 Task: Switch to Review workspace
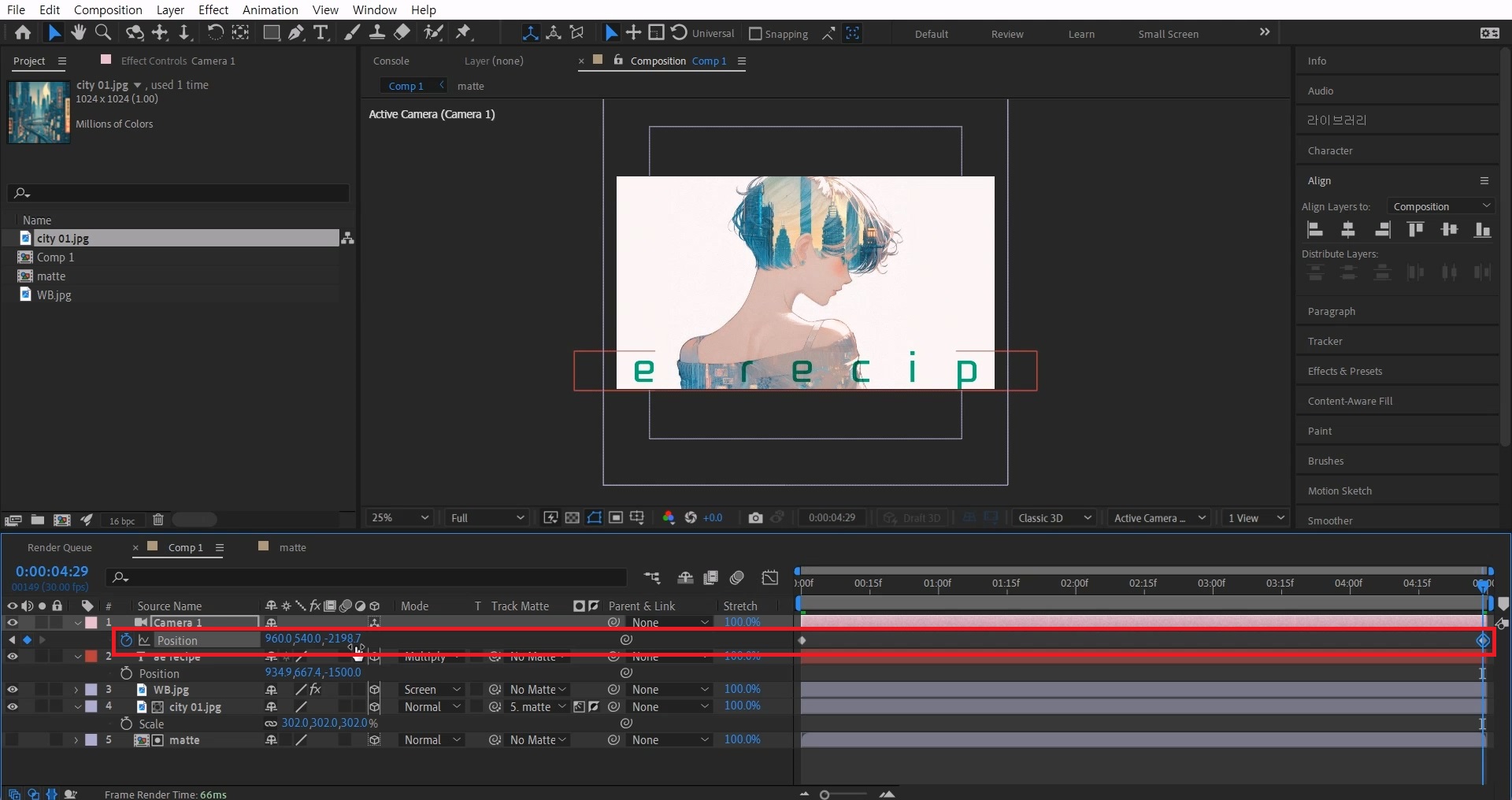coord(1007,34)
